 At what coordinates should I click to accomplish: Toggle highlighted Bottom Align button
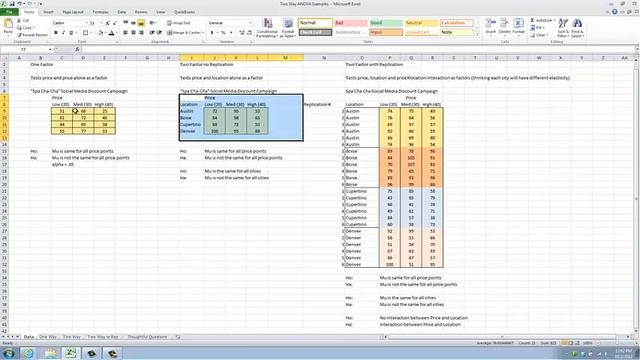coord(141,23)
